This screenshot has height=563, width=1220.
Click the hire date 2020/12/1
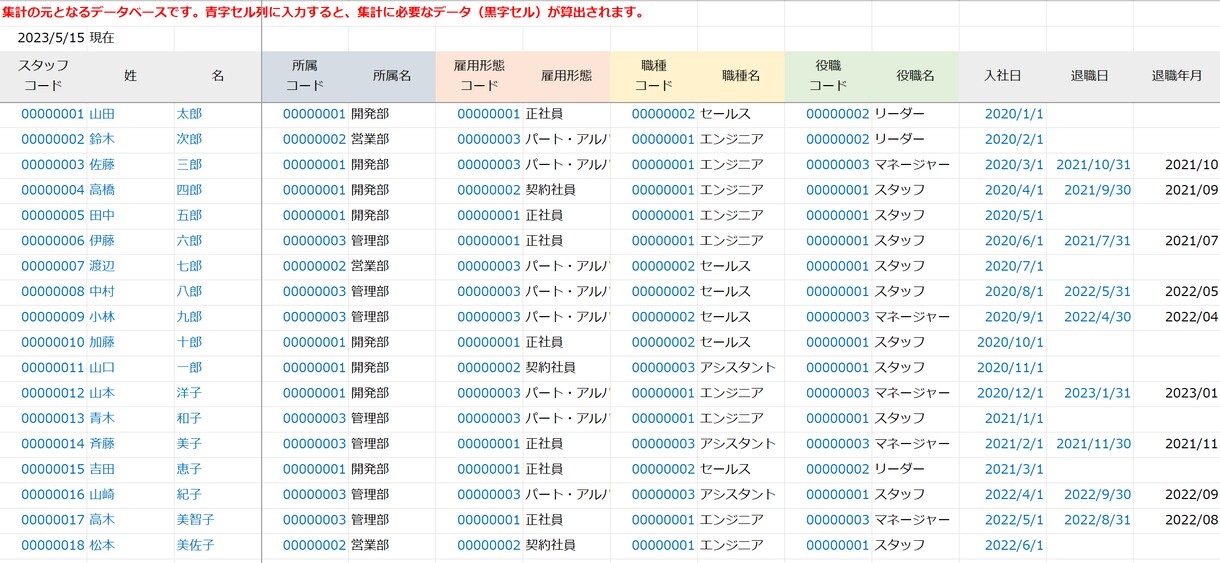click(1010, 393)
